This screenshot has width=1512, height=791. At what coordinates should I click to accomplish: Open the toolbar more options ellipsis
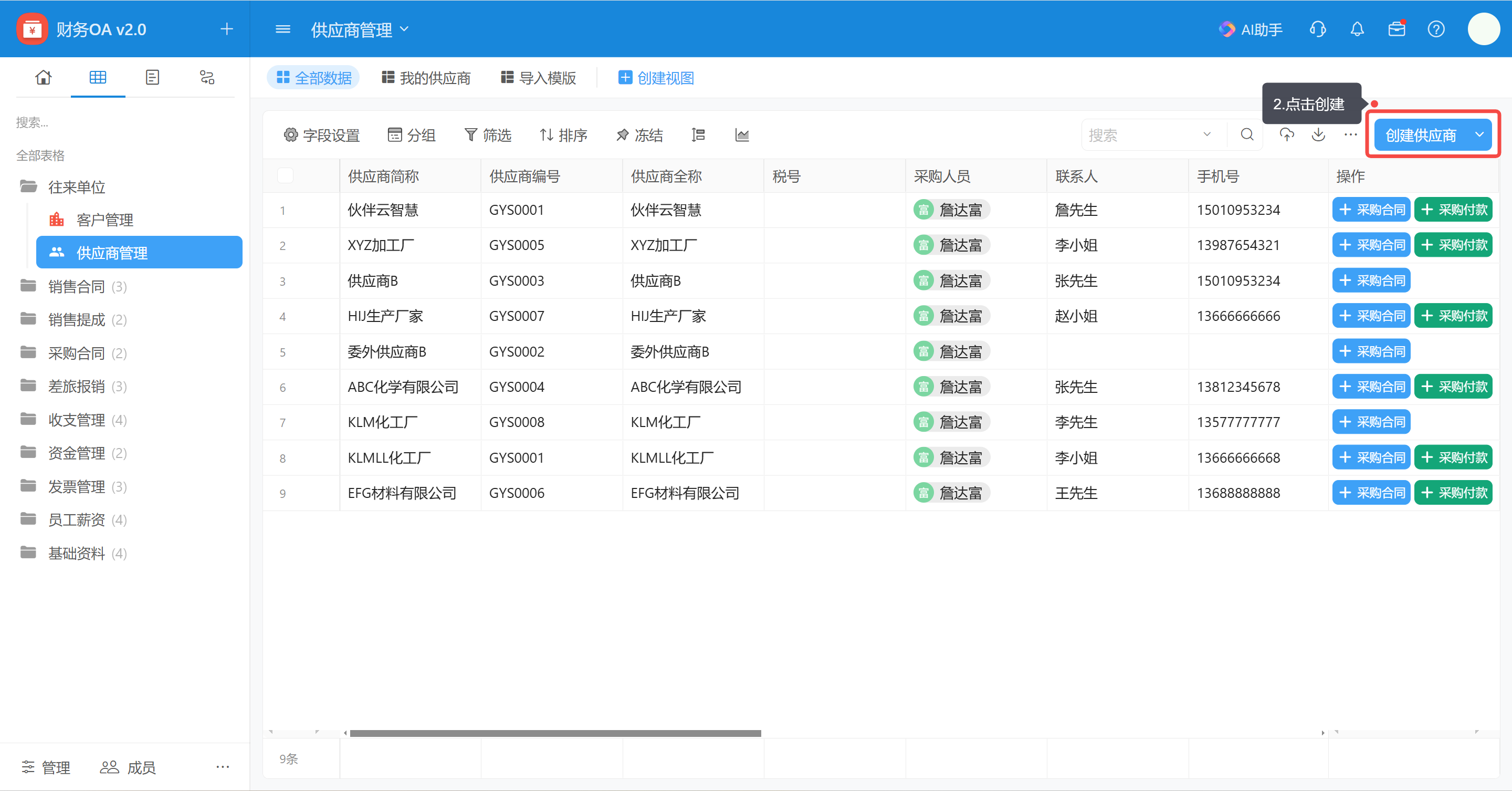pyautogui.click(x=1351, y=134)
